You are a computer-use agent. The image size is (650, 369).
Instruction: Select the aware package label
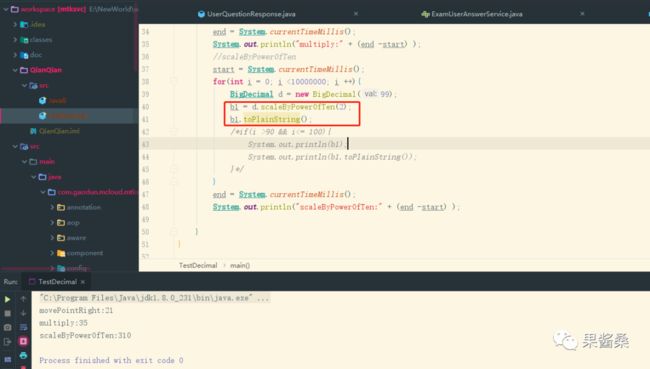[76, 238]
